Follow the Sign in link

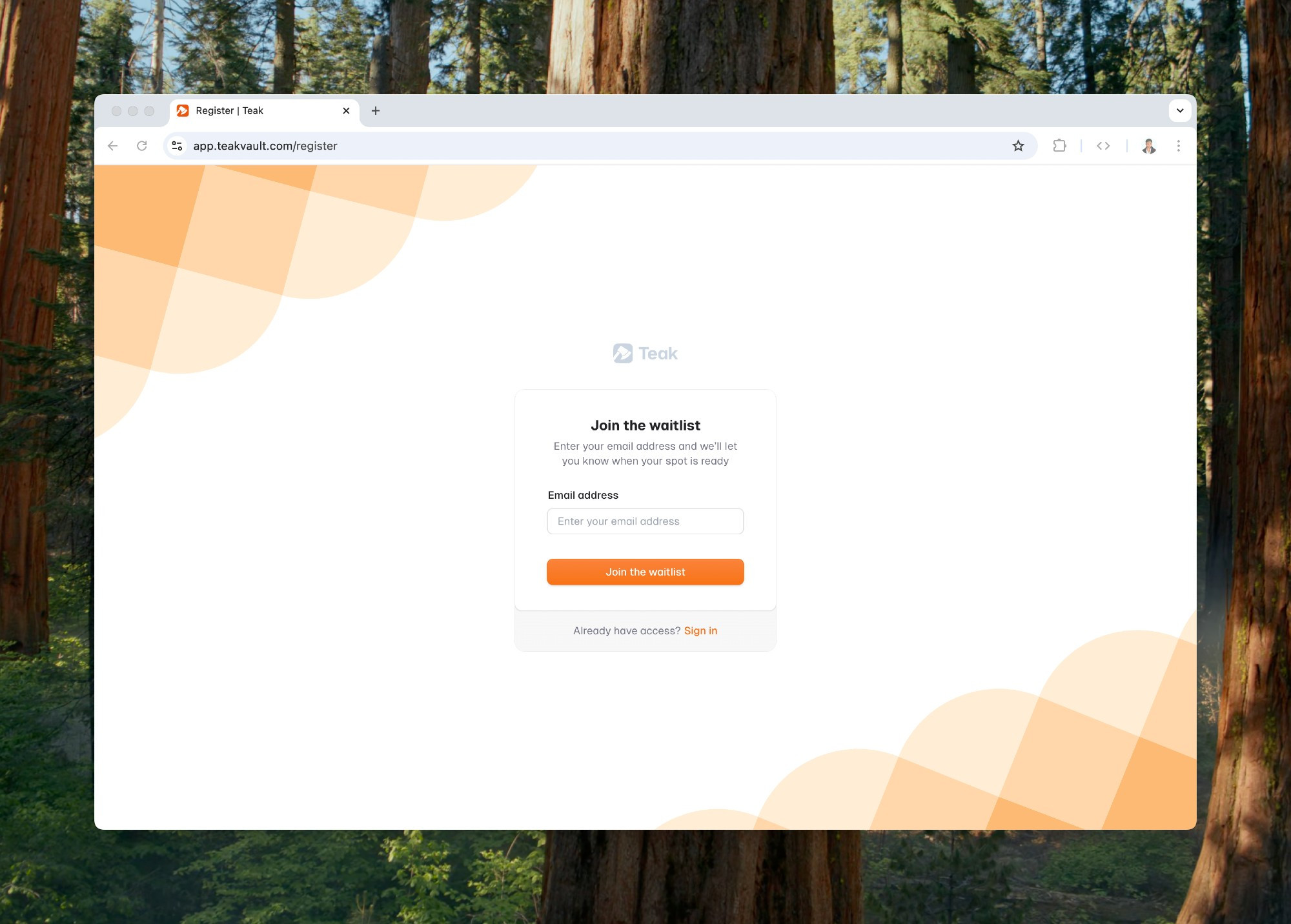coord(700,631)
